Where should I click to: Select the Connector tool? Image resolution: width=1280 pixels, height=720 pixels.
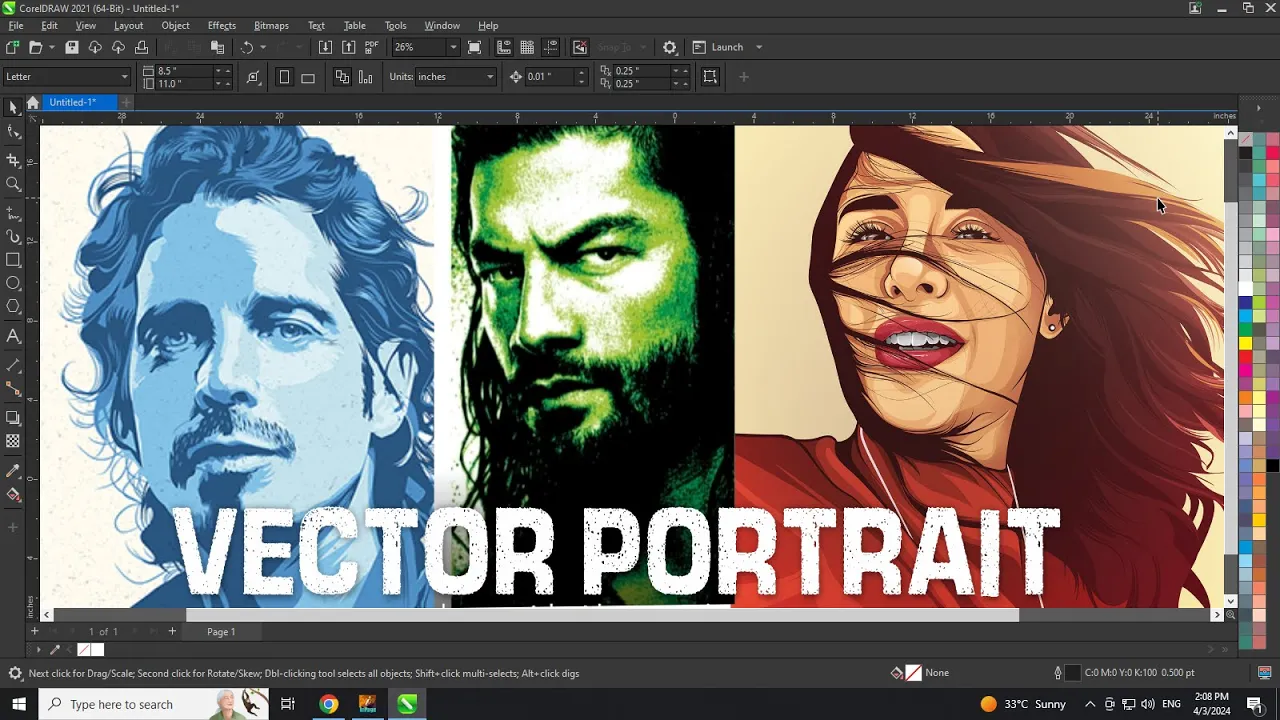(x=13, y=389)
